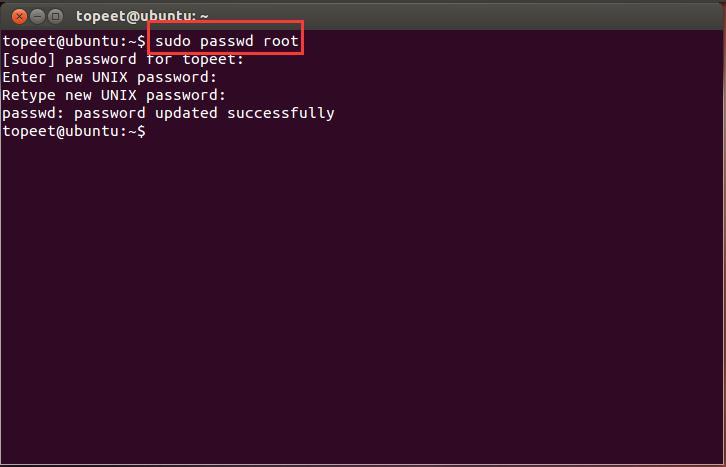Screen dimensions: 726x467
Task: Click the 'Retype new UNIX password:' line
Action: [114, 95]
